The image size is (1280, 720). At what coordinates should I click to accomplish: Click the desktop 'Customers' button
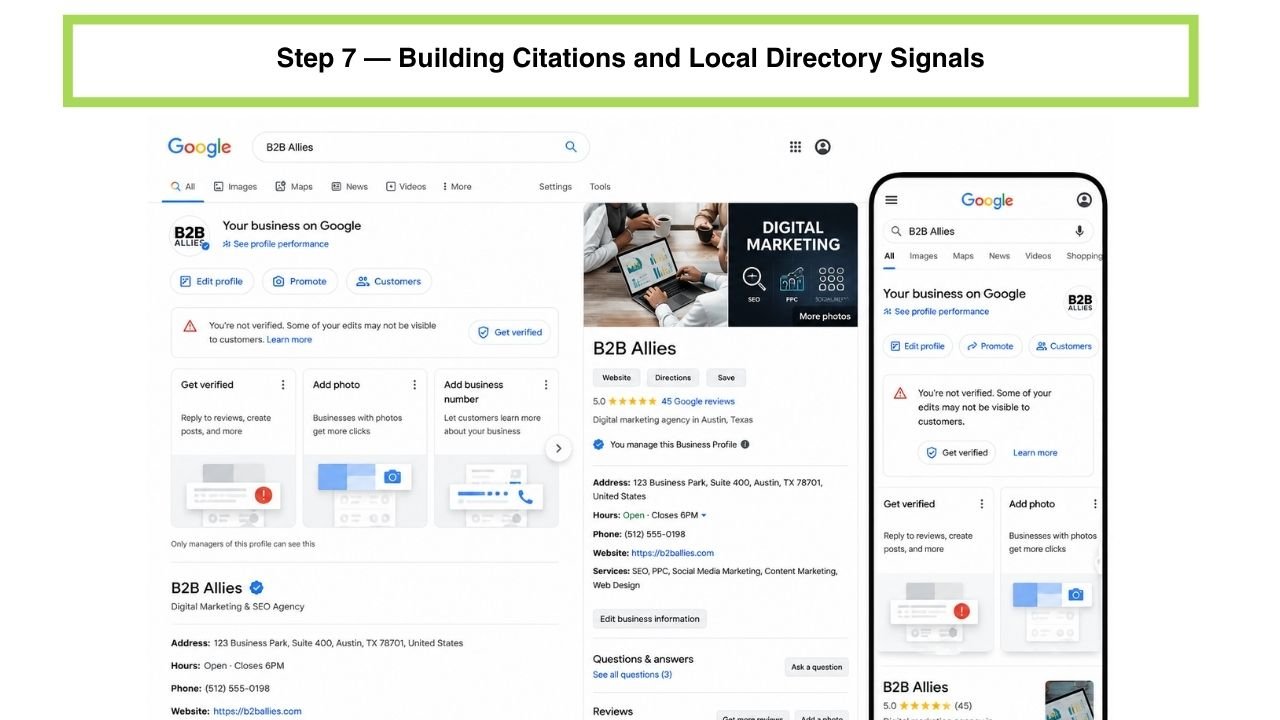pyautogui.click(x=389, y=282)
